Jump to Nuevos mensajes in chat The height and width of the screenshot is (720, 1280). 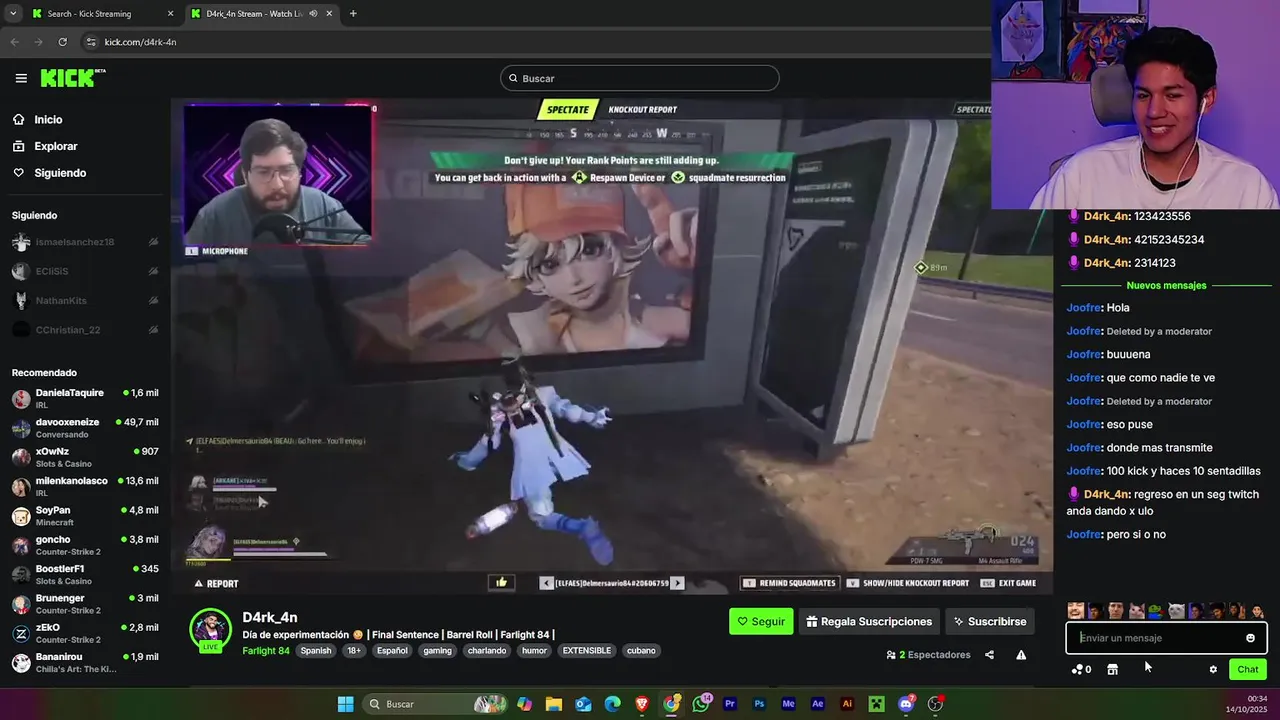coord(1166,285)
